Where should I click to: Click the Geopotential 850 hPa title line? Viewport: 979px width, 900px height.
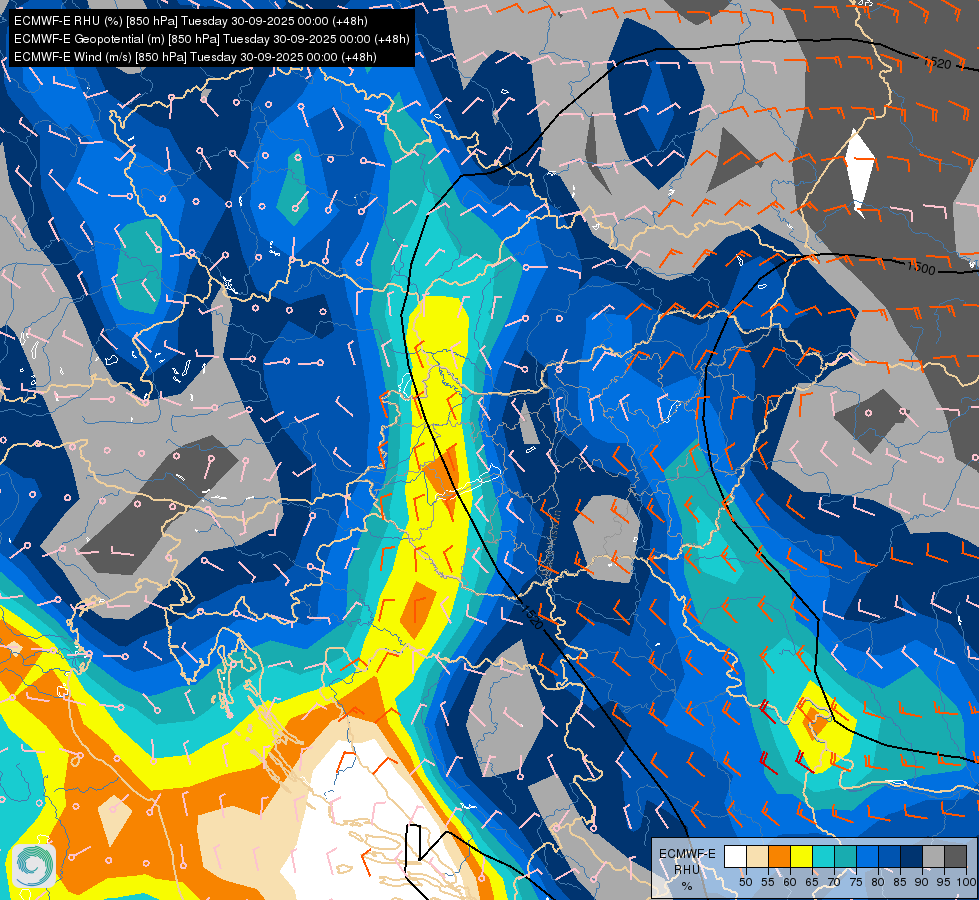(212, 39)
